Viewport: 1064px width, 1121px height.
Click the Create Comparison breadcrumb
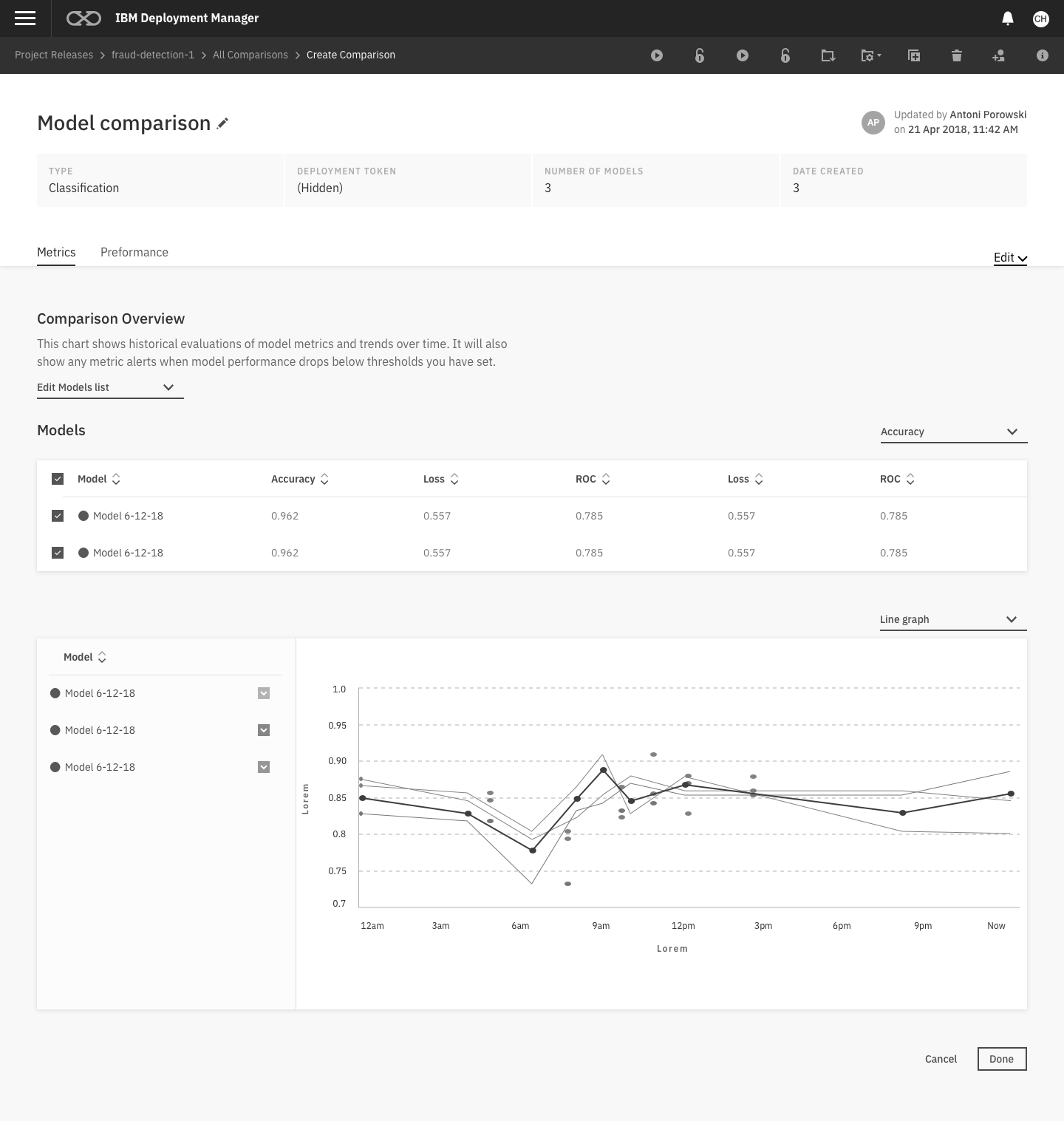(351, 55)
